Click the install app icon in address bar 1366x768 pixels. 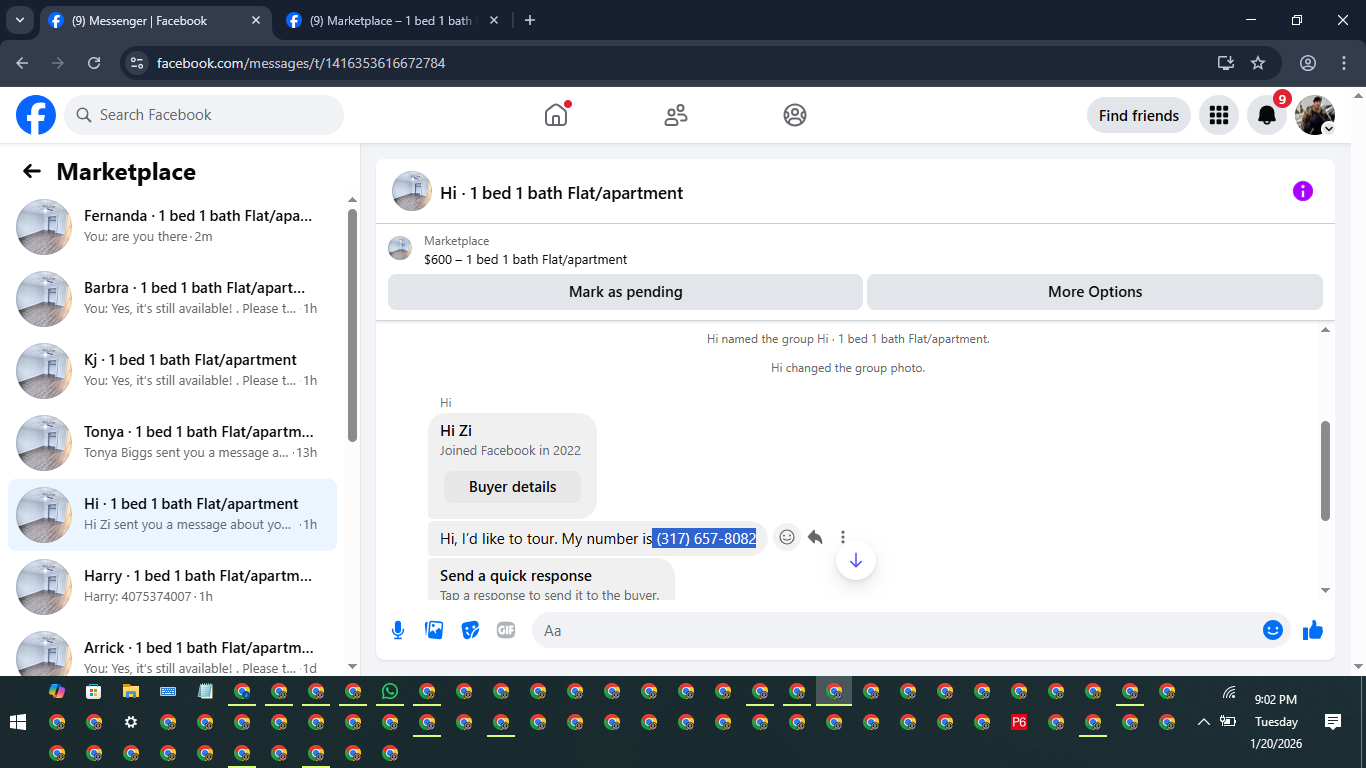click(x=1226, y=63)
